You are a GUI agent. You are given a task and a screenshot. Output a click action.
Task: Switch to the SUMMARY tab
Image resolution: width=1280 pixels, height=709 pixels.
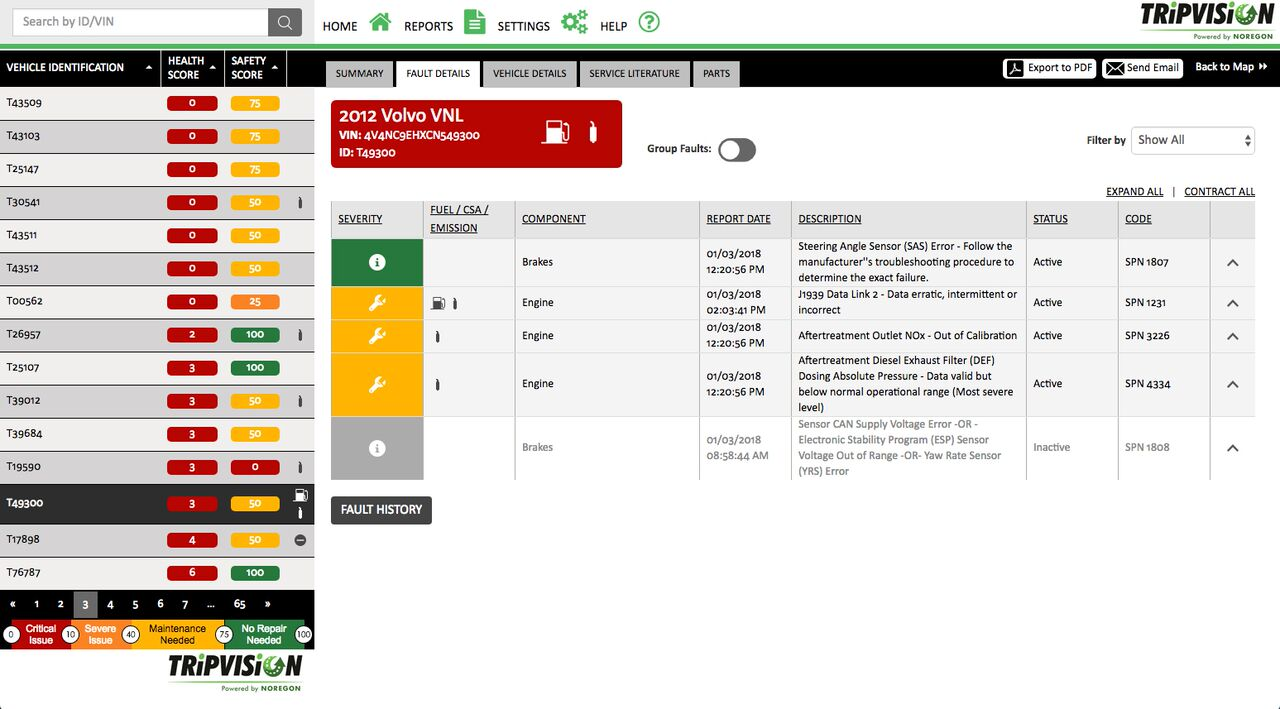[x=359, y=73]
